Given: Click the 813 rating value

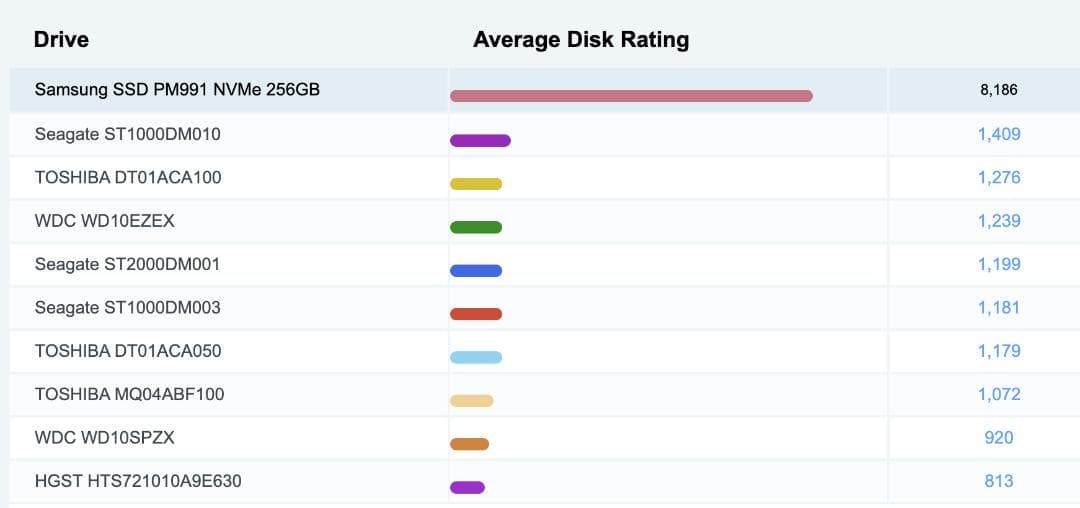Looking at the screenshot, I should pyautogui.click(x=999, y=482).
